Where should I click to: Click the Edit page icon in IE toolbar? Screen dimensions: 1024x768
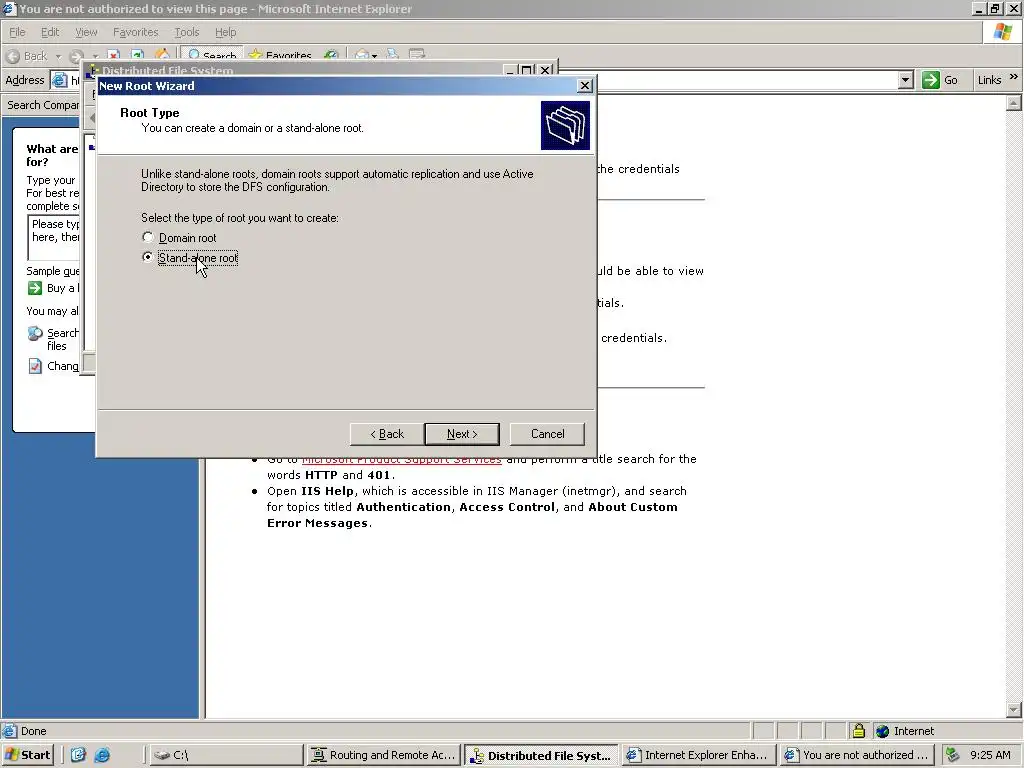point(417,55)
